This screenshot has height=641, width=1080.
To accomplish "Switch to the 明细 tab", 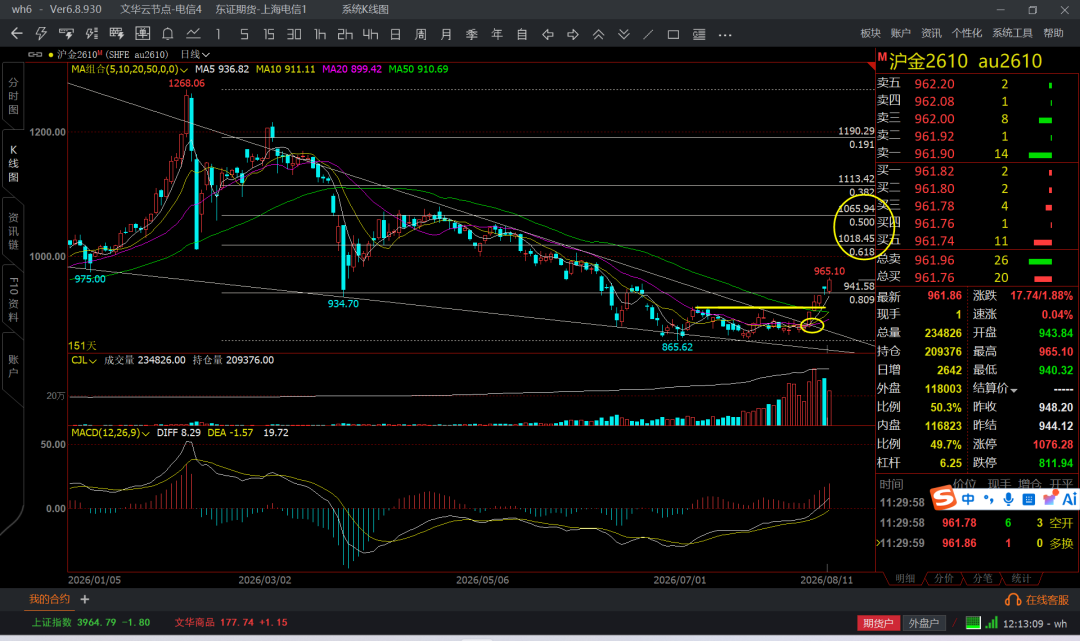I will [x=905, y=578].
